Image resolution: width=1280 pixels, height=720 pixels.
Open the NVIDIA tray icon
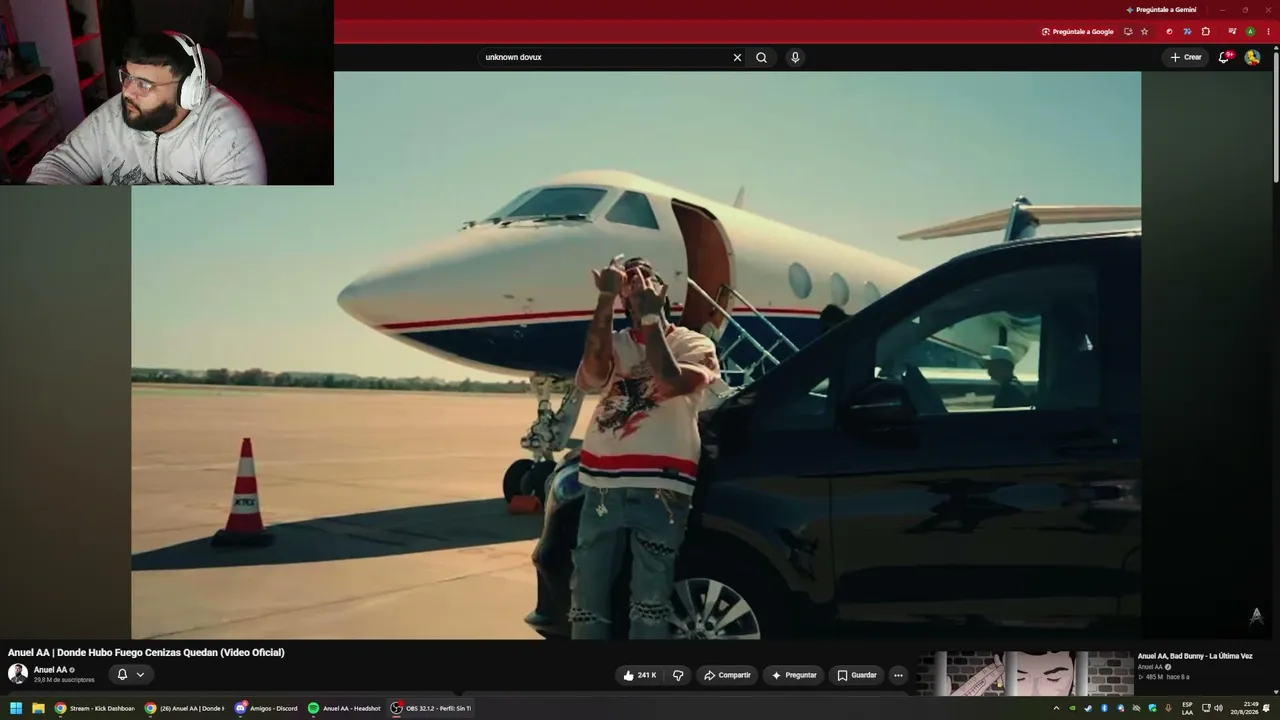pos(1072,708)
